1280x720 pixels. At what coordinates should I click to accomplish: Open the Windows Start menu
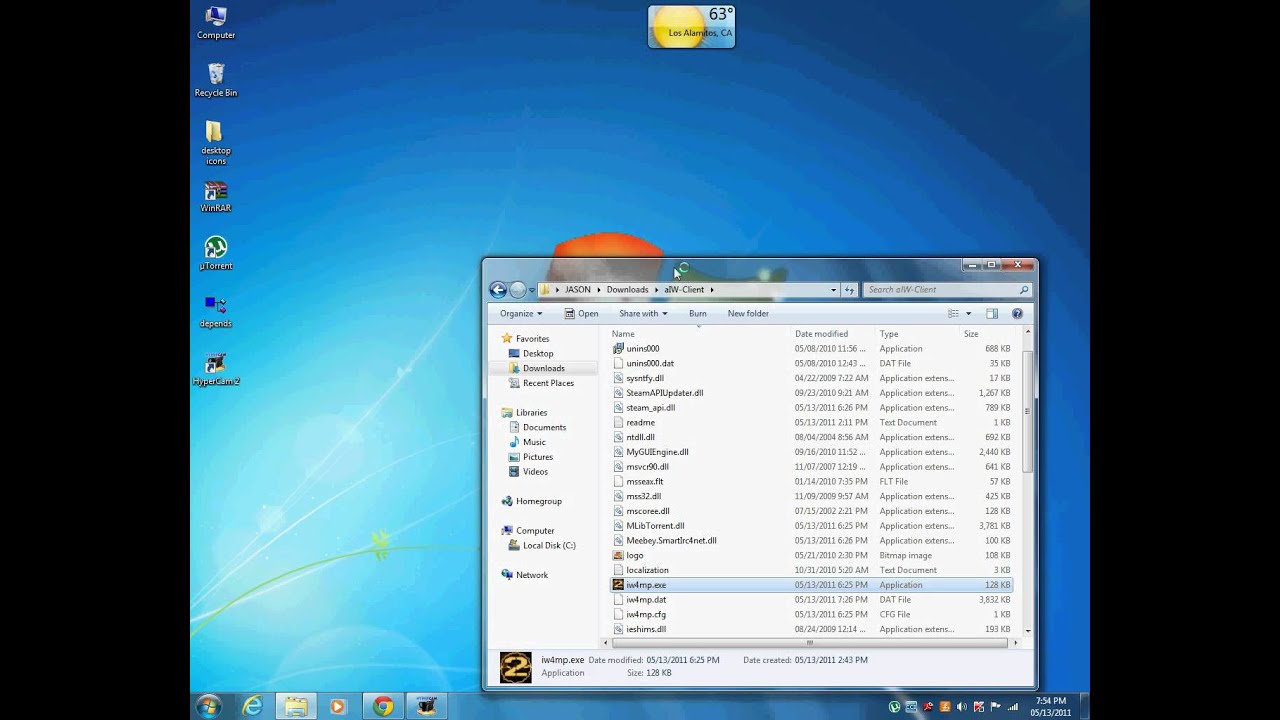[x=209, y=706]
